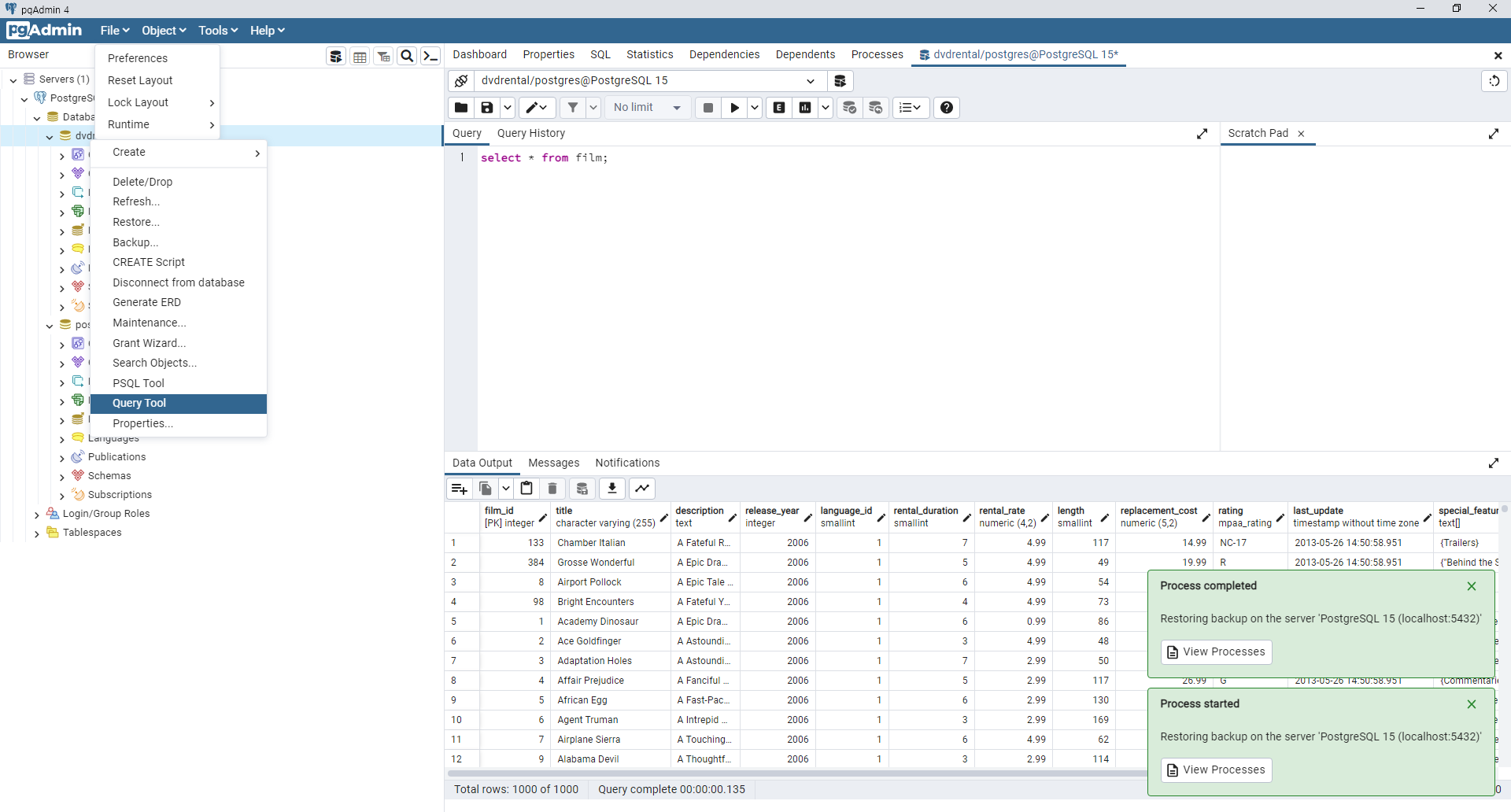Click the Browser panel PSQL Tool icon

click(x=430, y=56)
